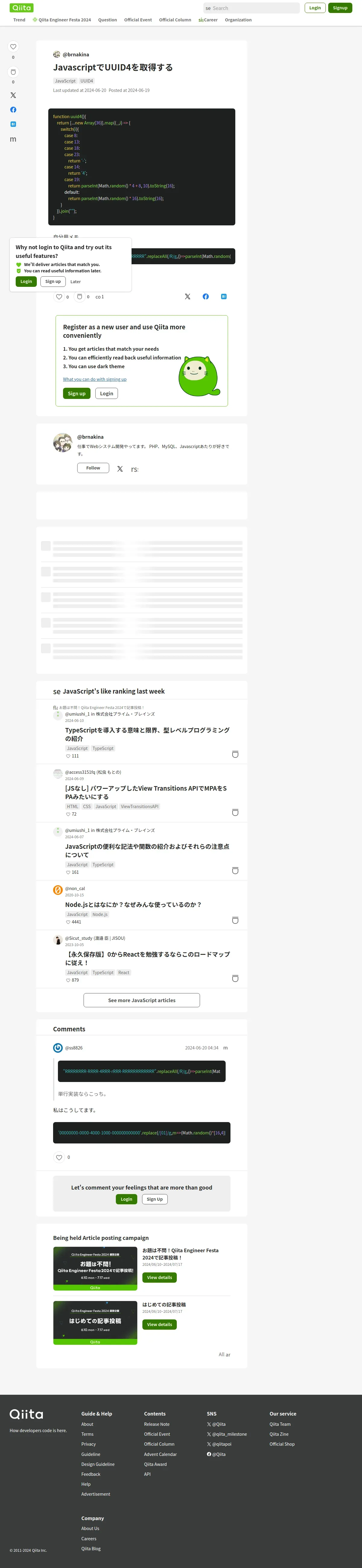Like the comment by @ss8826

(59, 1157)
